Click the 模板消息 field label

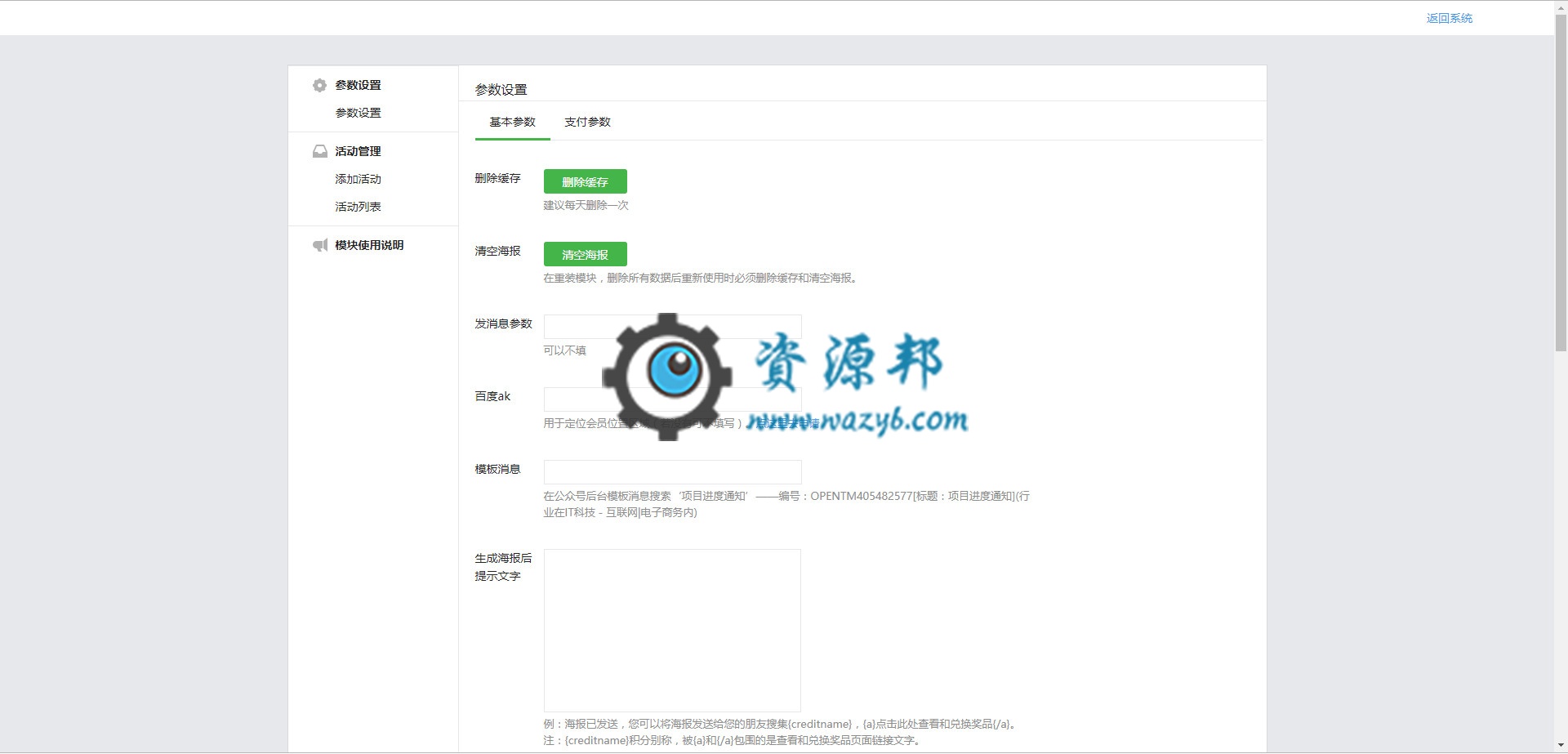(497, 469)
